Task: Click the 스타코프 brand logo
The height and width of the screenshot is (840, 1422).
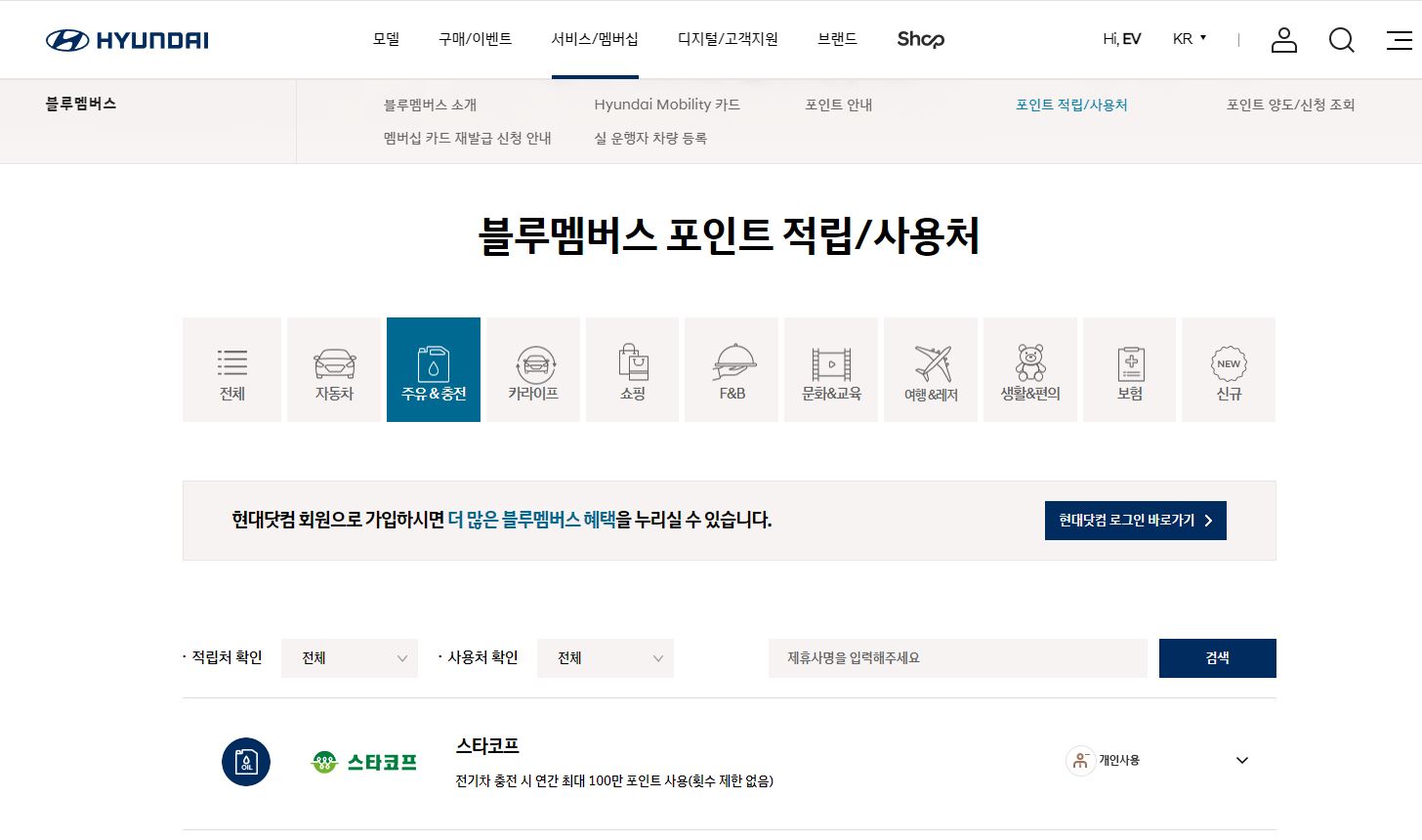Action: tap(363, 762)
